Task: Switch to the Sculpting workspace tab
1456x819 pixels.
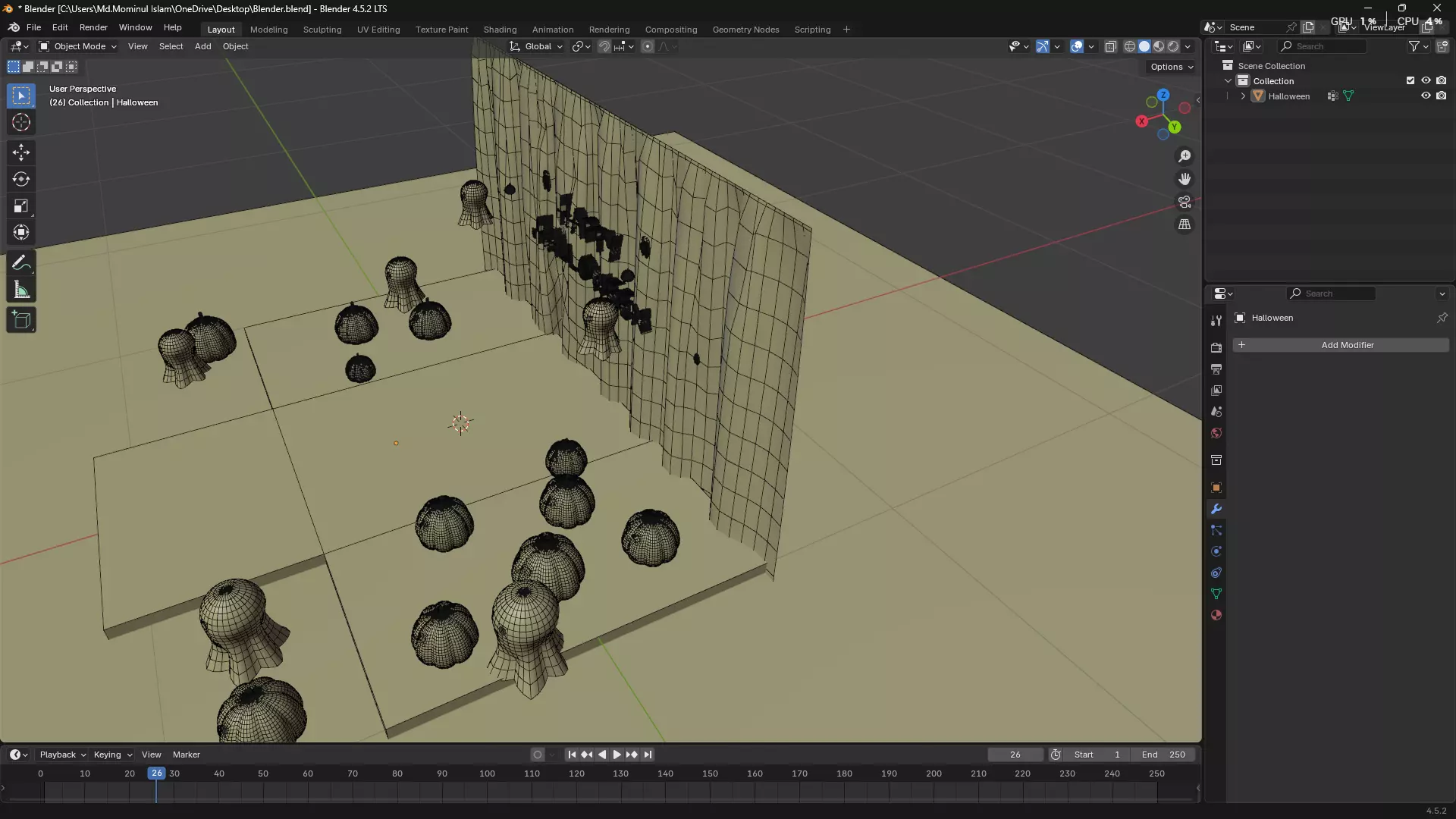Action: pos(322,30)
